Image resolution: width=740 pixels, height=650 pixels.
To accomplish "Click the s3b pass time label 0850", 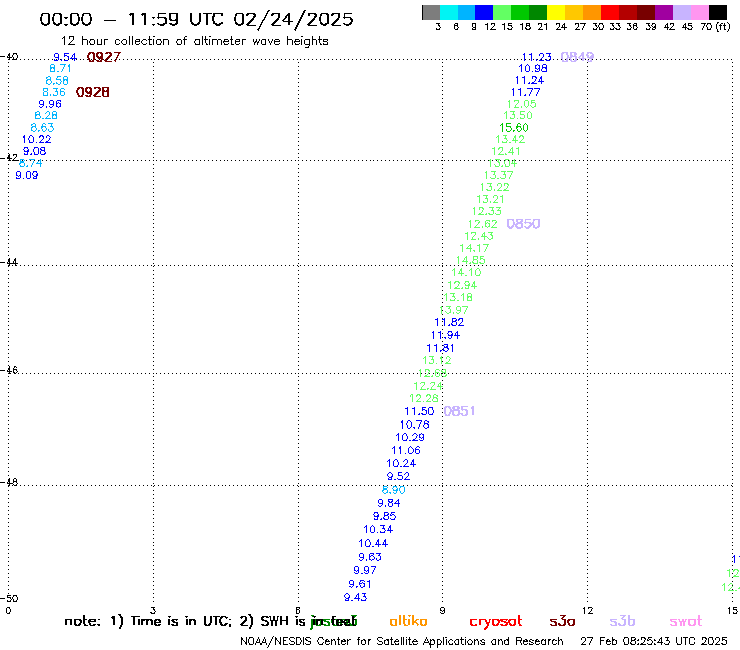I will tap(523, 224).
